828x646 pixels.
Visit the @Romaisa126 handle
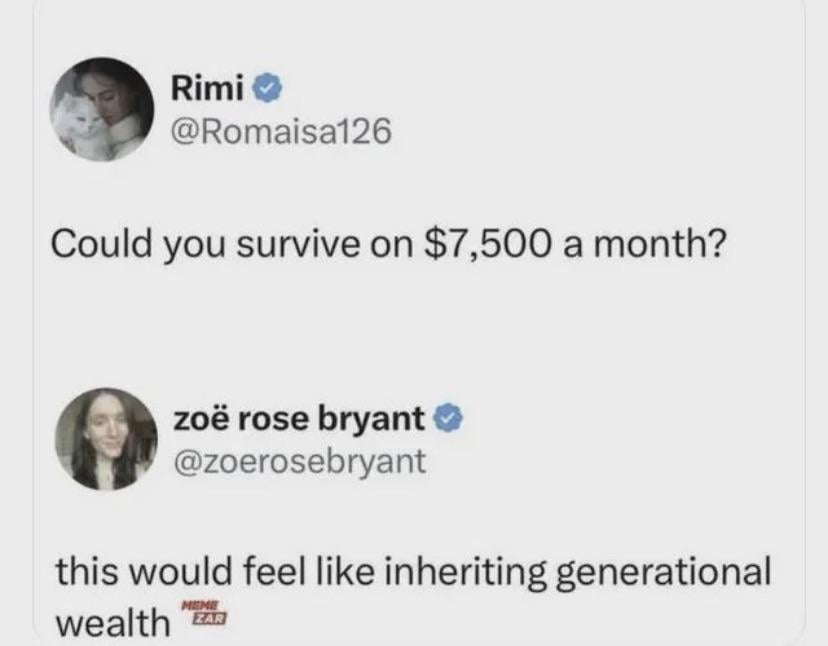pyautogui.click(x=267, y=131)
